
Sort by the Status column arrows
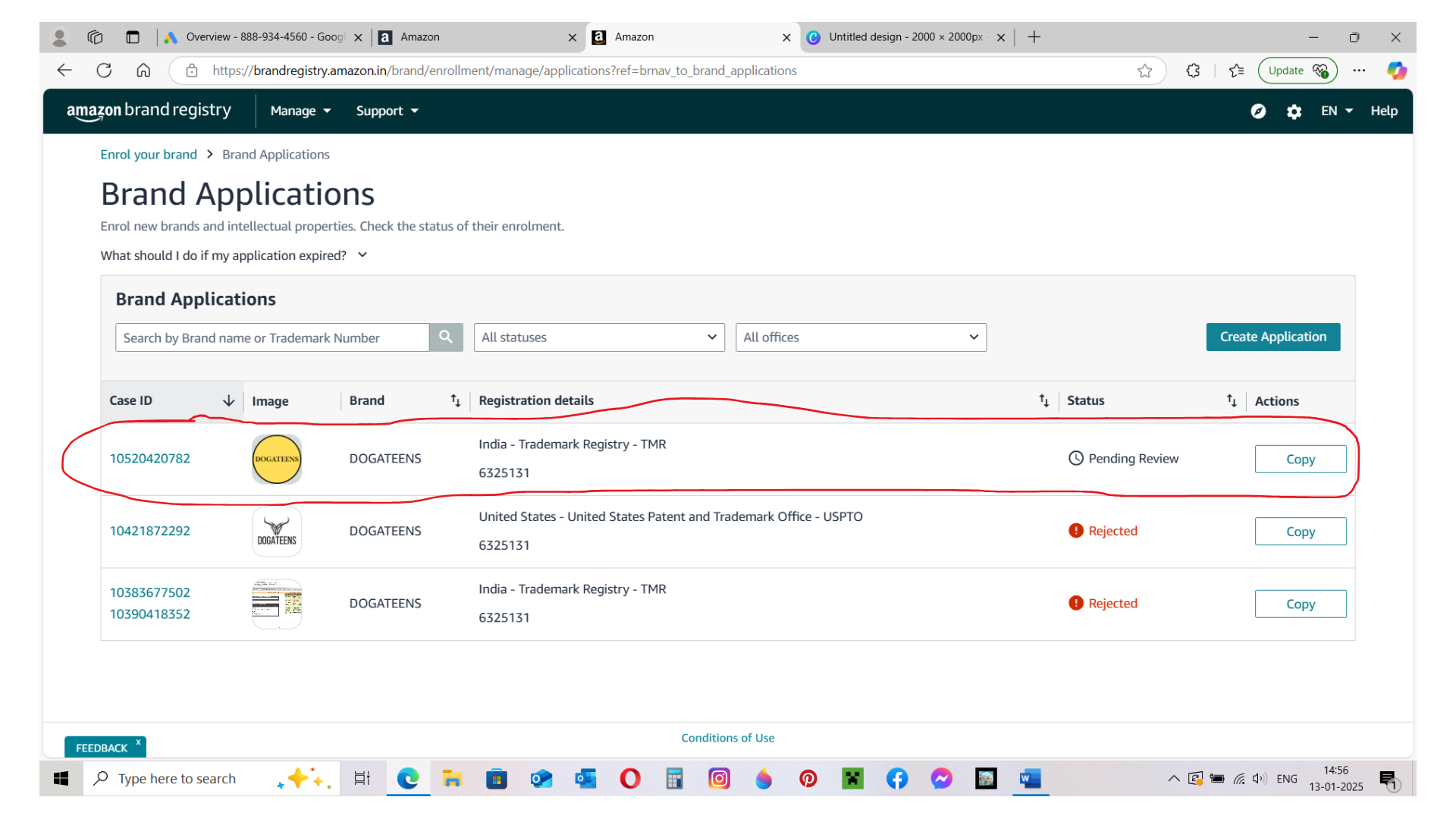point(1231,400)
